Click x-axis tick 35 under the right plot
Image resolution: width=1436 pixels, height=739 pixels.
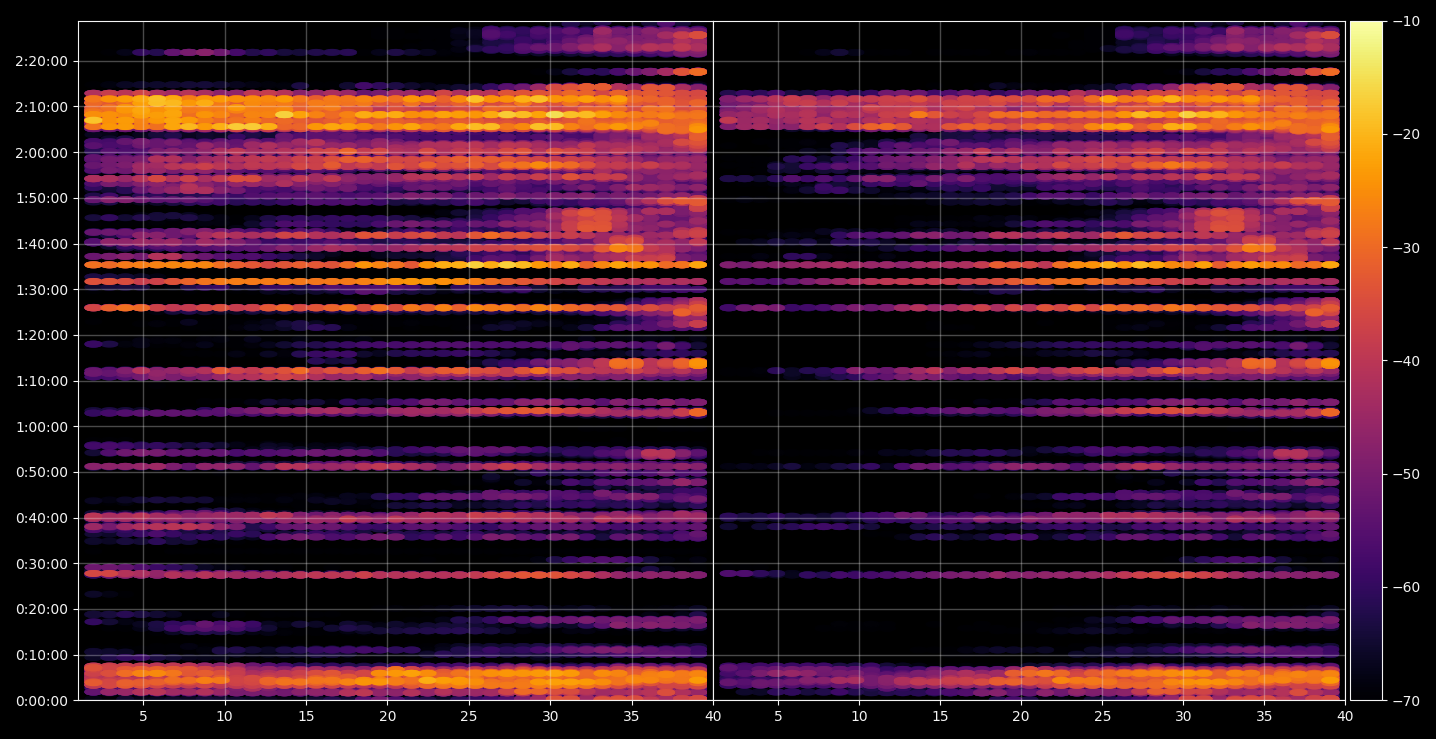[x=1264, y=716]
